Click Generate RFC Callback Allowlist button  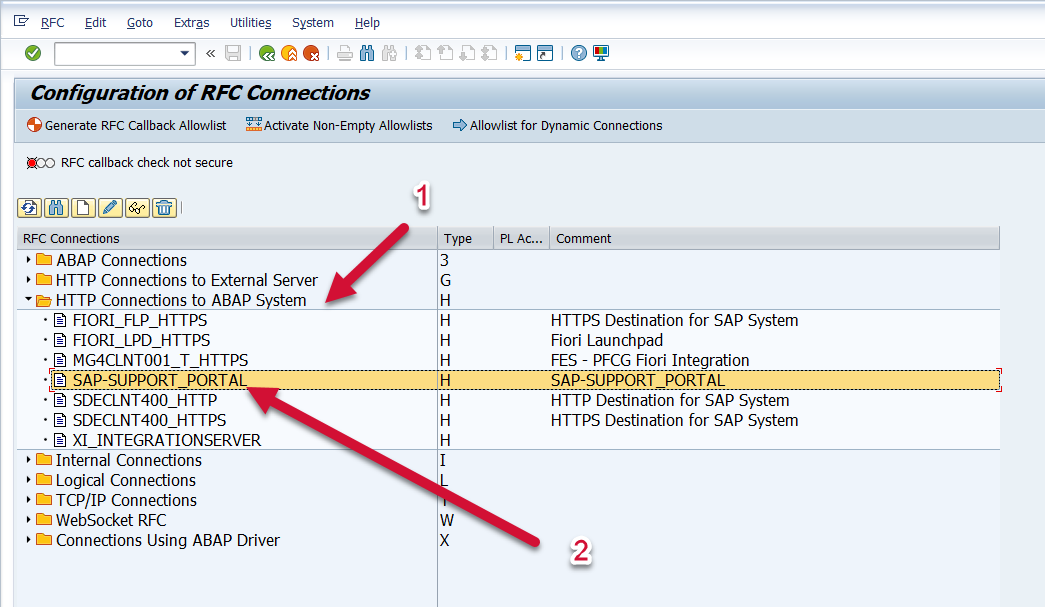(x=127, y=125)
